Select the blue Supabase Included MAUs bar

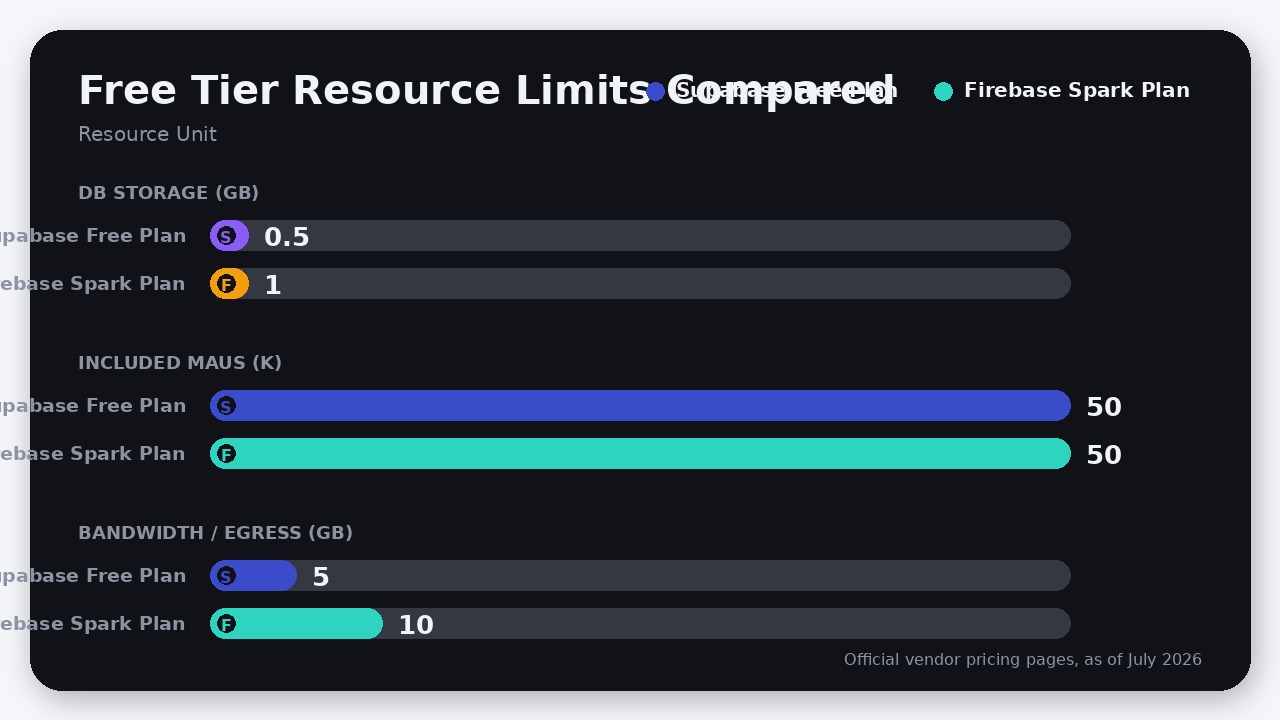(640, 406)
